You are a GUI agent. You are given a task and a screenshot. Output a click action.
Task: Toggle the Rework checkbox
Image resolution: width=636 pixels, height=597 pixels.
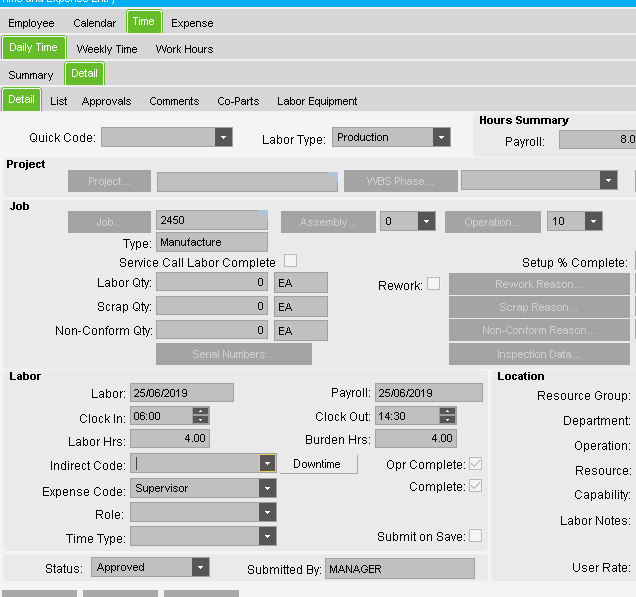pos(434,283)
